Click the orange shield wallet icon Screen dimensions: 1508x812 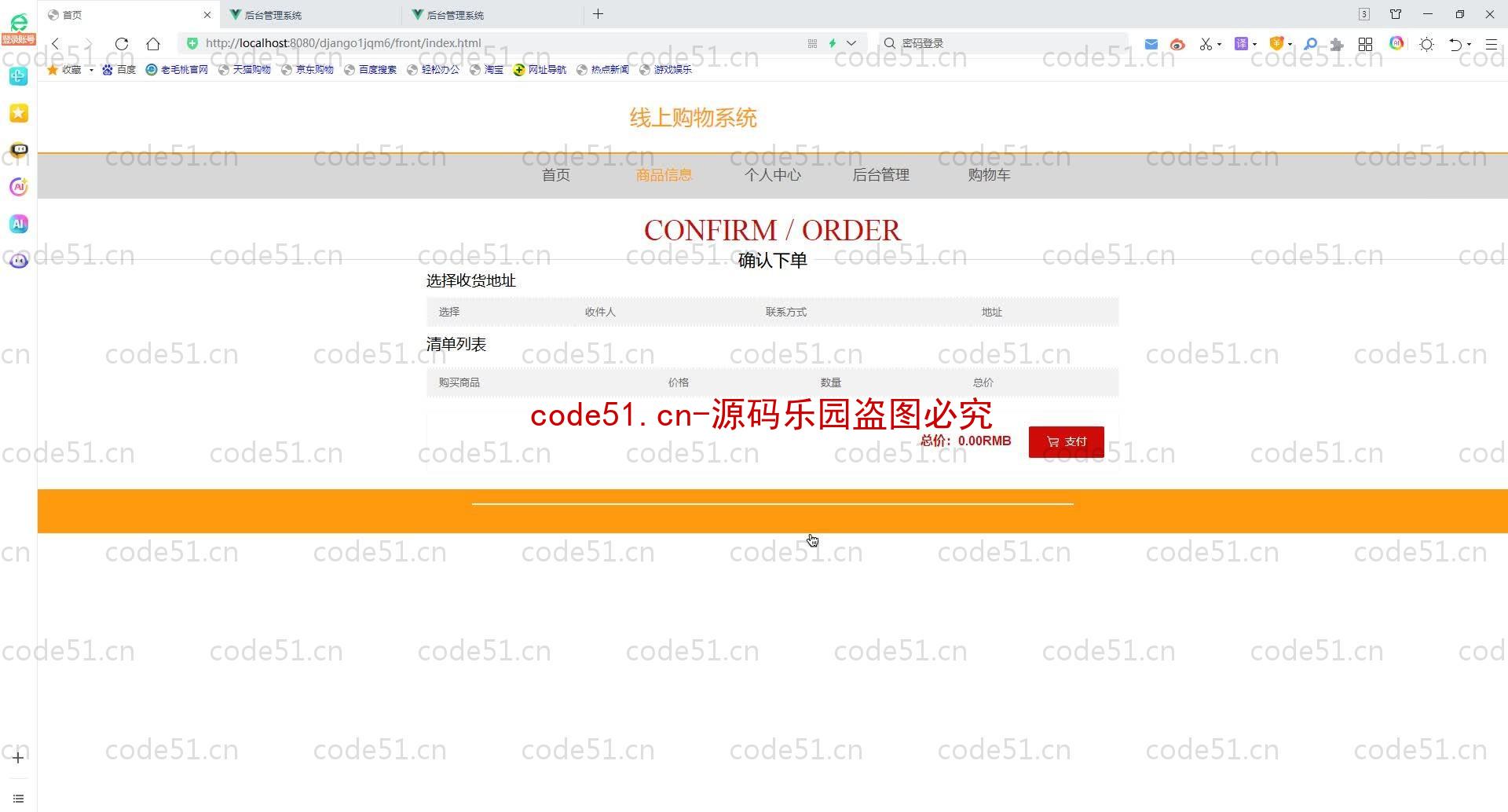pos(1276,44)
